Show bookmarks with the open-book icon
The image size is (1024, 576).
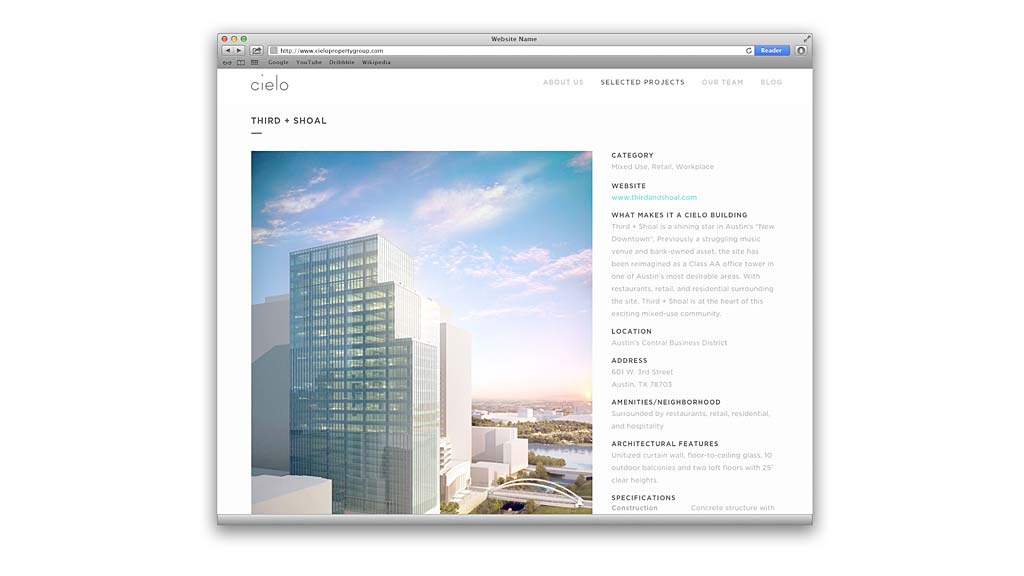click(243, 61)
